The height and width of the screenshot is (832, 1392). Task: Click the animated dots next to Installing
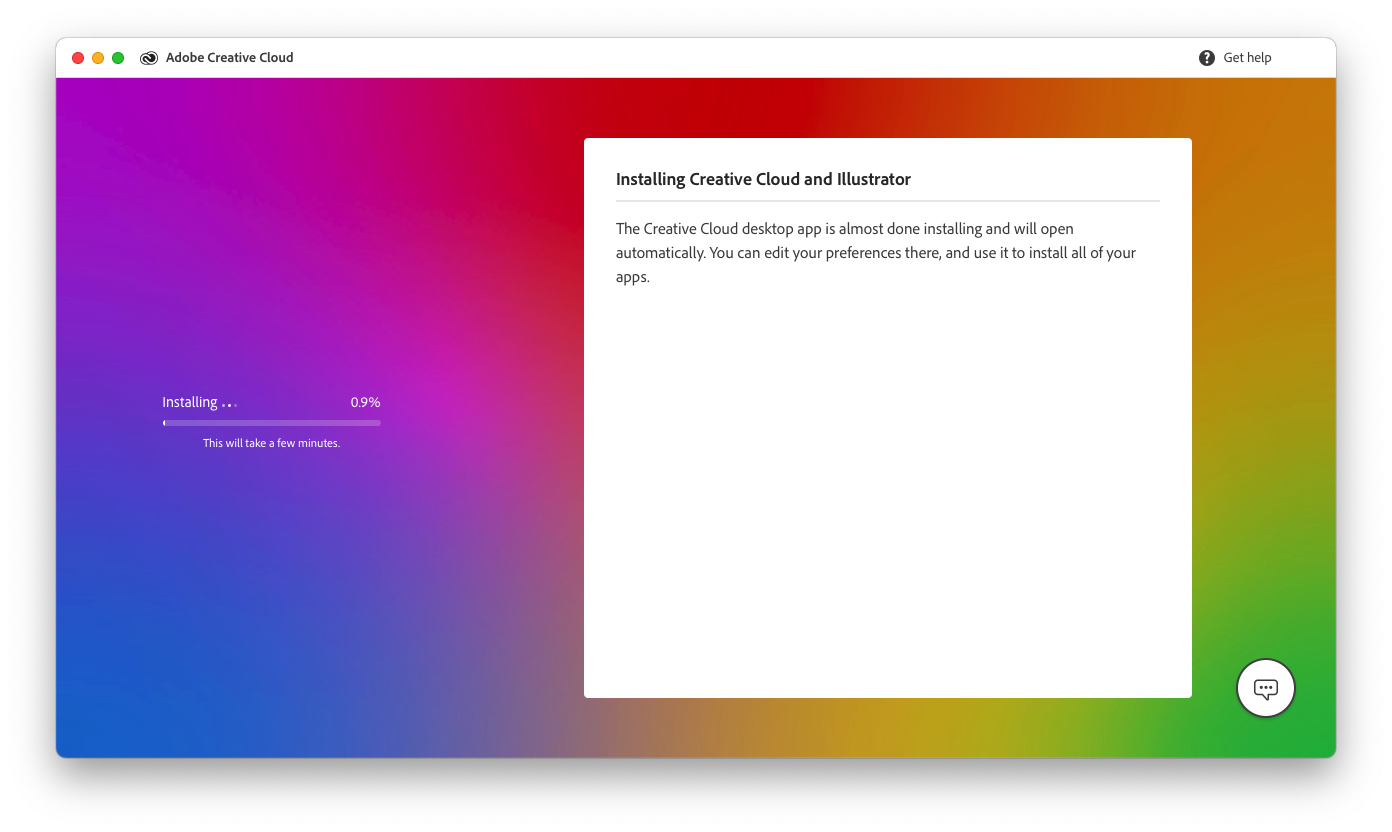[x=228, y=404]
